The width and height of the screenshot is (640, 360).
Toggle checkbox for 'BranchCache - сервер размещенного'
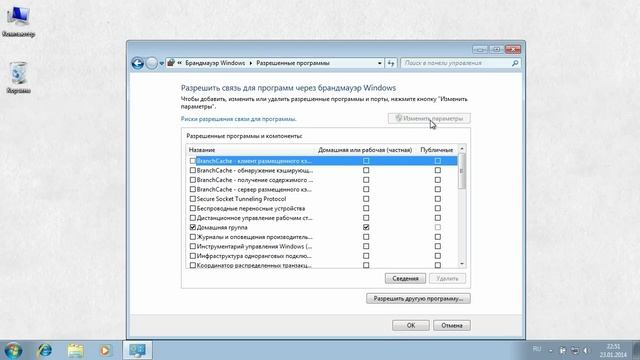coord(193,189)
